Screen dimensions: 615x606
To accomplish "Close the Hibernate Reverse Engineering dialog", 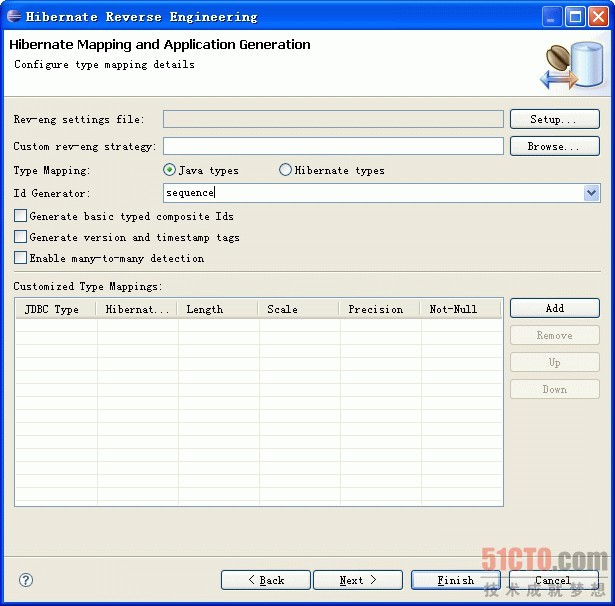I will (598, 17).
